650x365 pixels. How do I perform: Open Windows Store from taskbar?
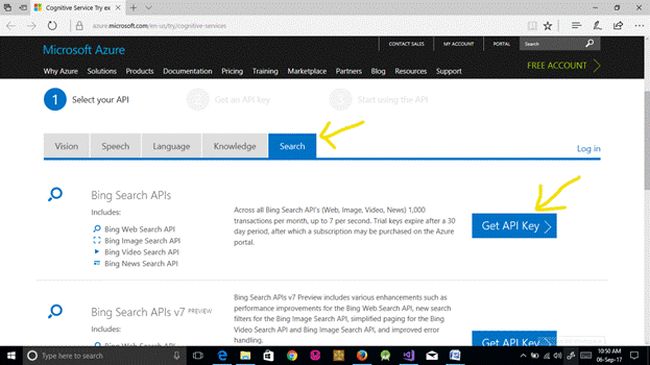(x=269, y=355)
